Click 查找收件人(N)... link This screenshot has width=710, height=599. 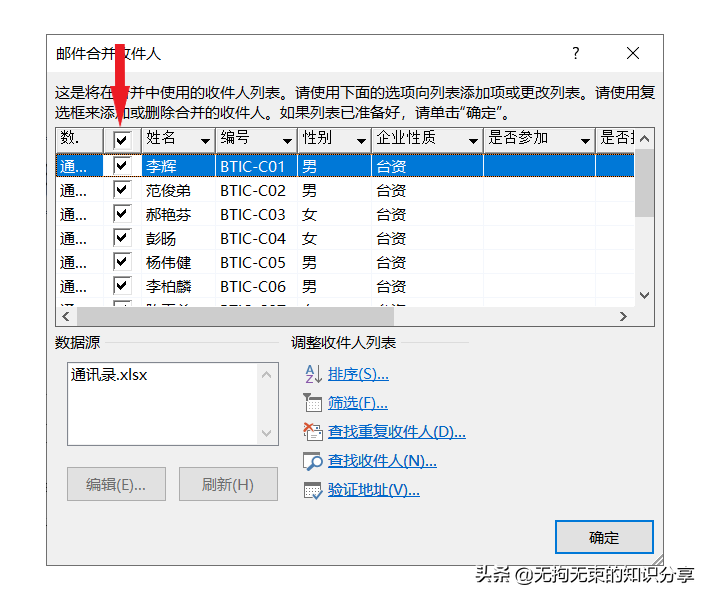pos(382,461)
